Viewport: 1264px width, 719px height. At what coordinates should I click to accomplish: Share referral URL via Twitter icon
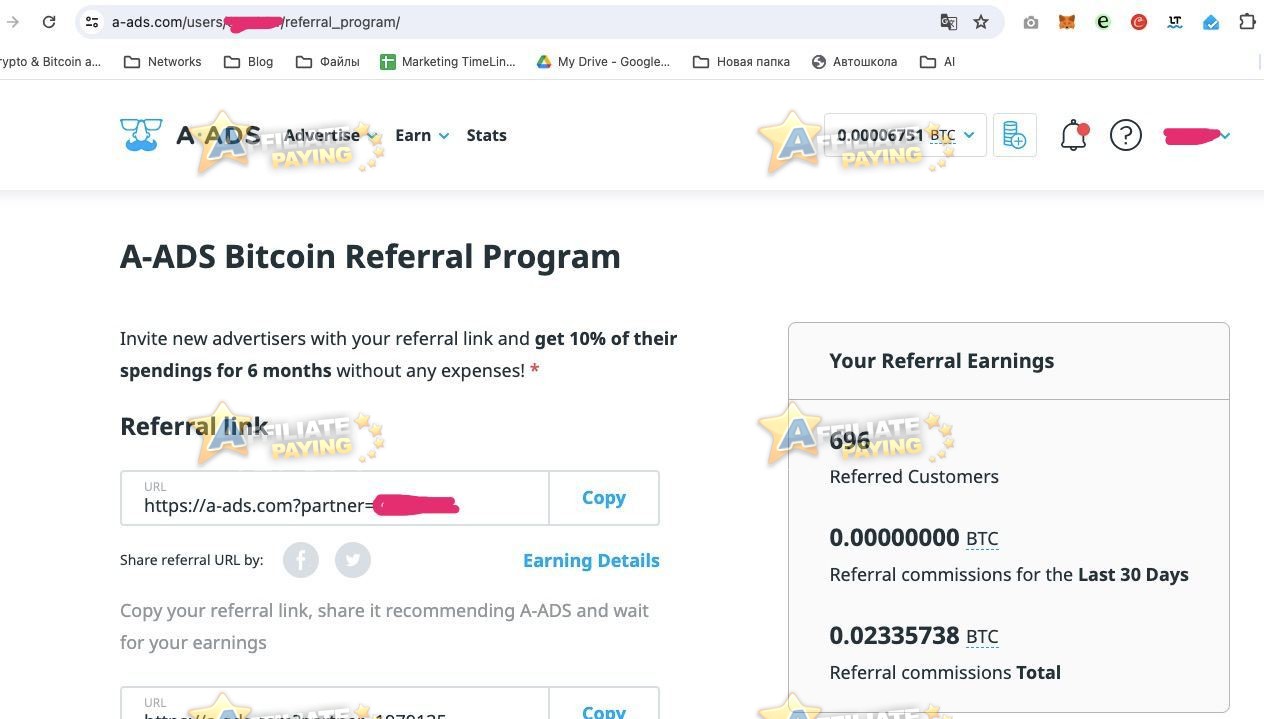coord(353,560)
